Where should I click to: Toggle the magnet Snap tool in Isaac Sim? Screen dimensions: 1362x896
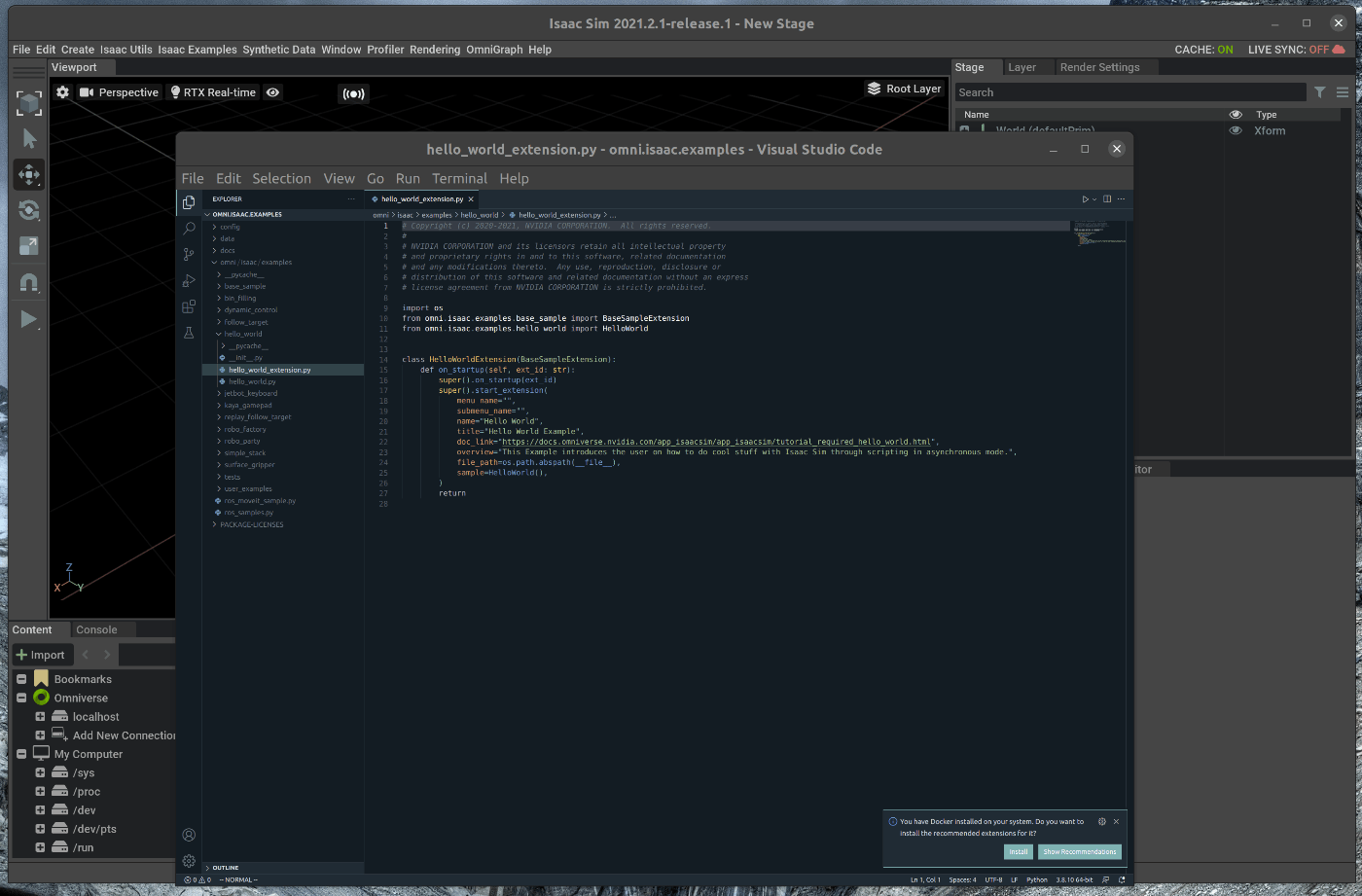pos(29,283)
